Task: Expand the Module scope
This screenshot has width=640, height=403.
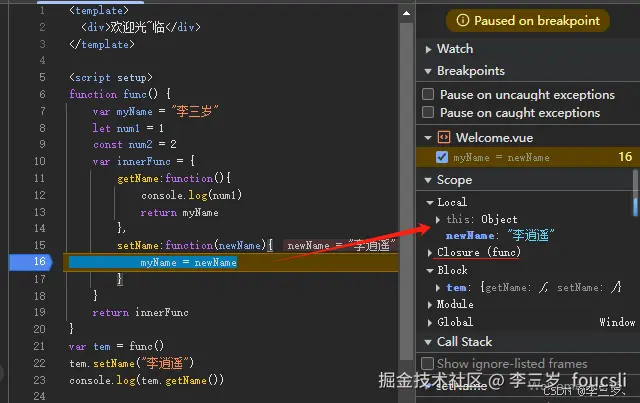Action: tap(429, 305)
